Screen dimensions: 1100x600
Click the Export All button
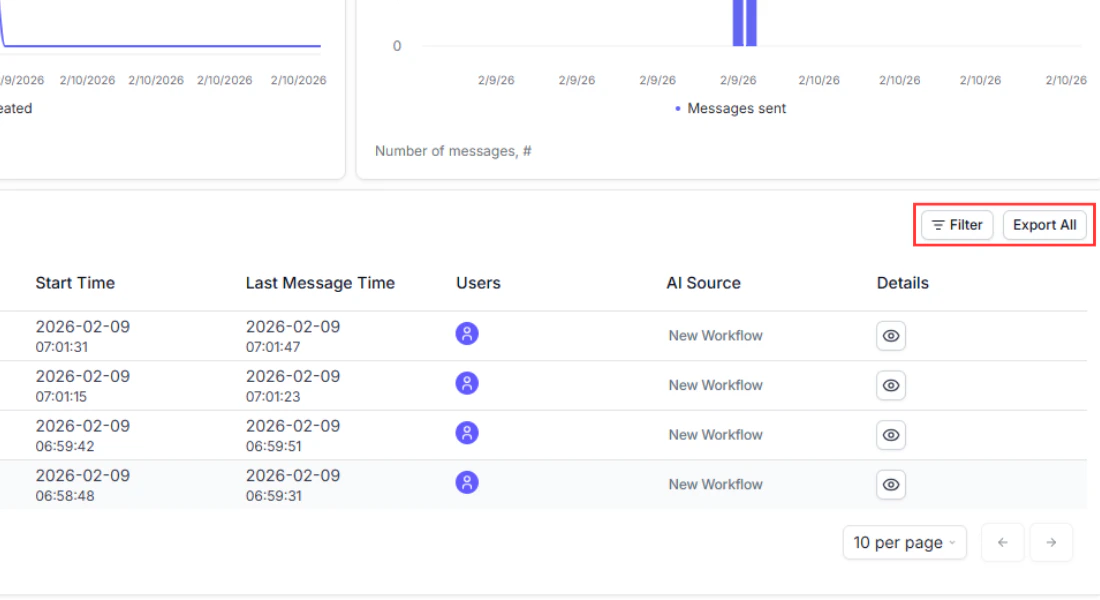coord(1044,225)
